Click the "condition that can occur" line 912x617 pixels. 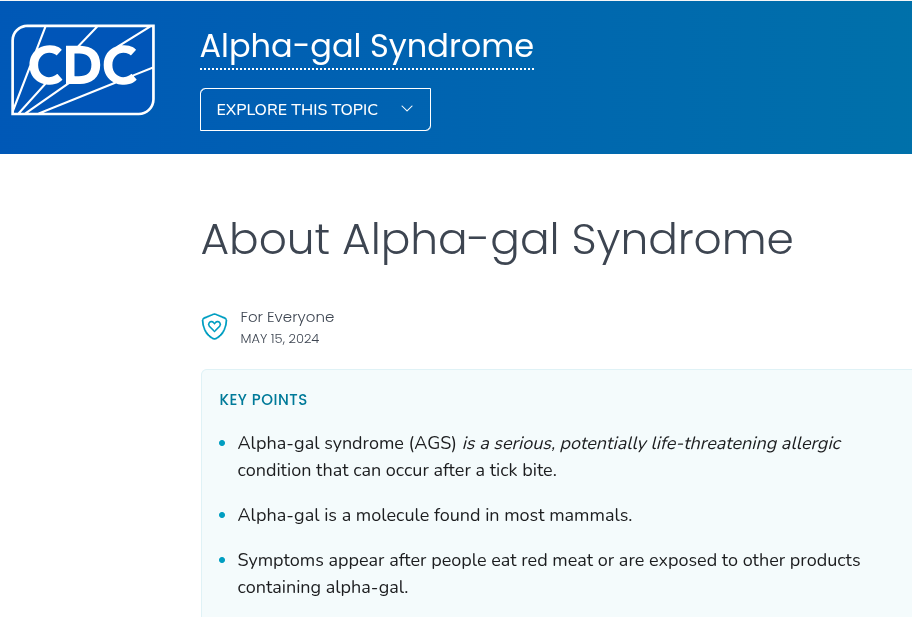396,470
